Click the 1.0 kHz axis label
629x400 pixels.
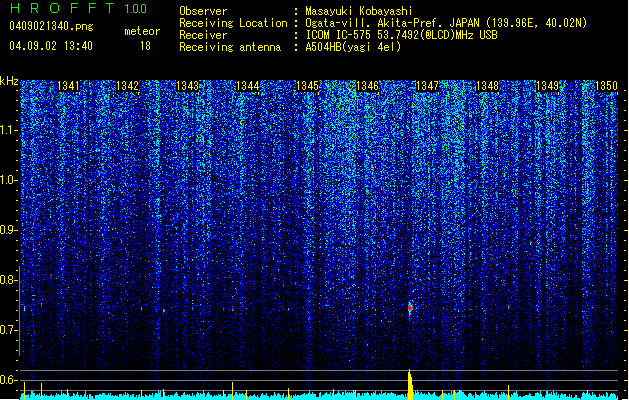pyautogui.click(x=9, y=180)
